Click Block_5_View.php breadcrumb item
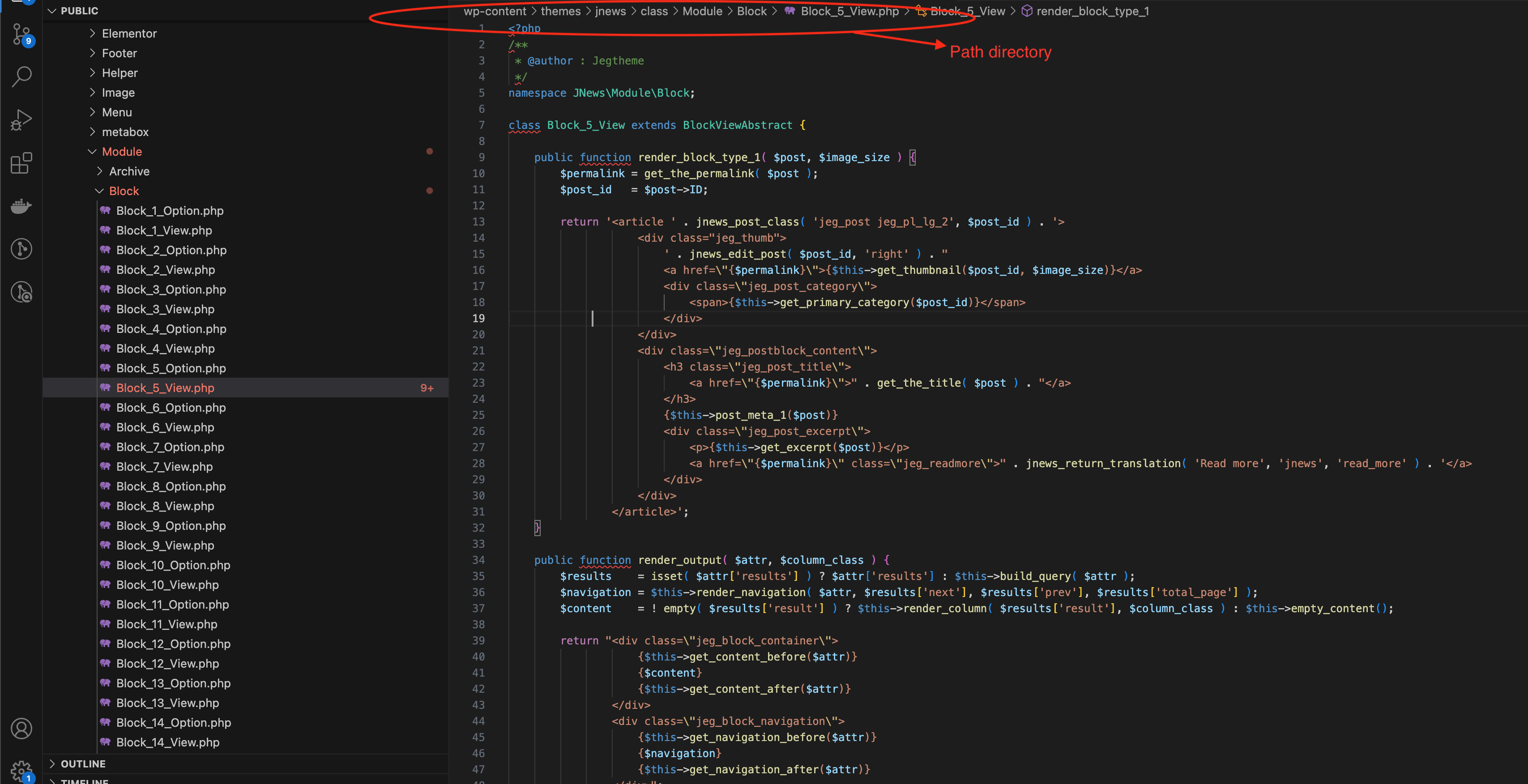 point(849,11)
